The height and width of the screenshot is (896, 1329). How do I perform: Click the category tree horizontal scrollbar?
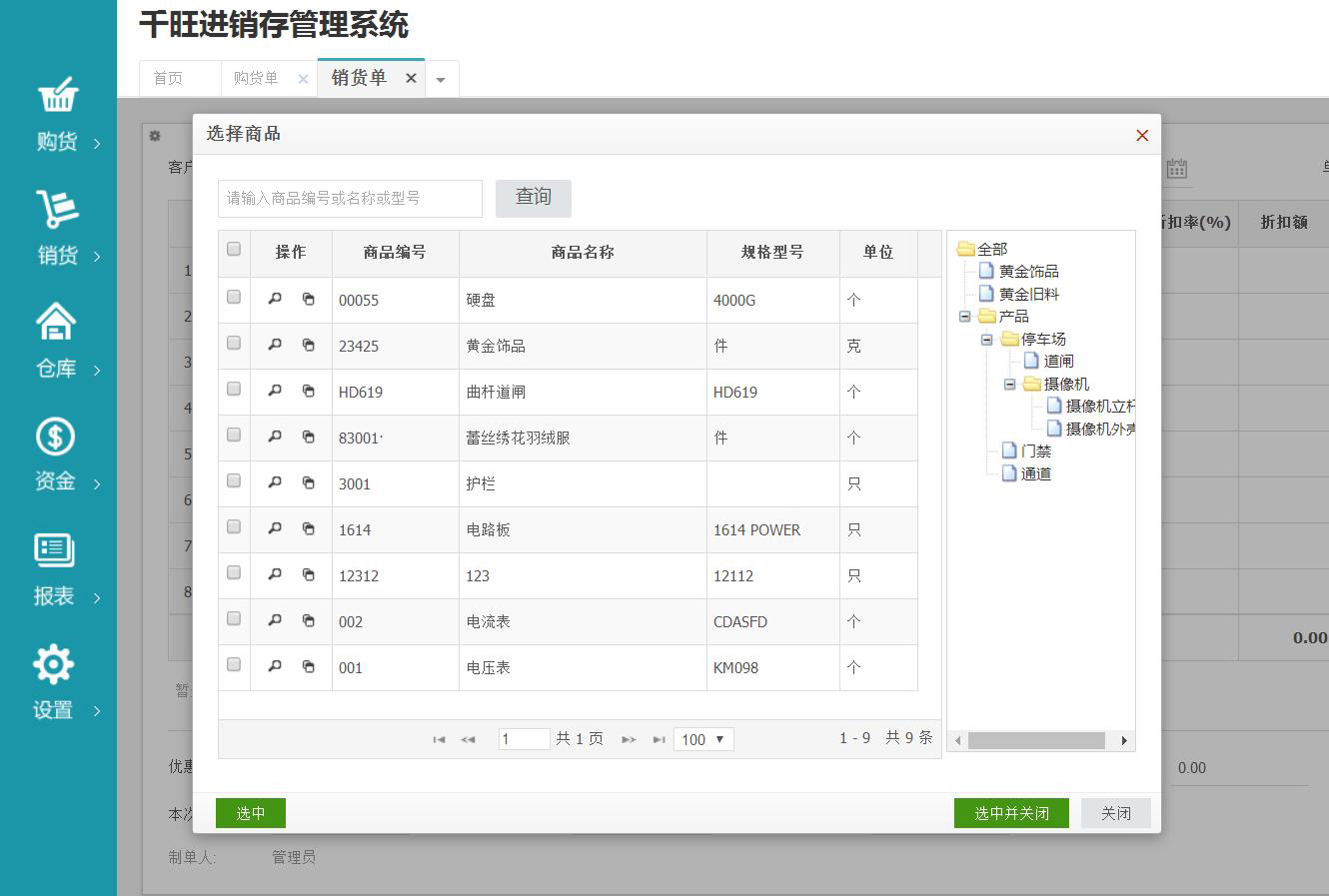click(x=1036, y=740)
